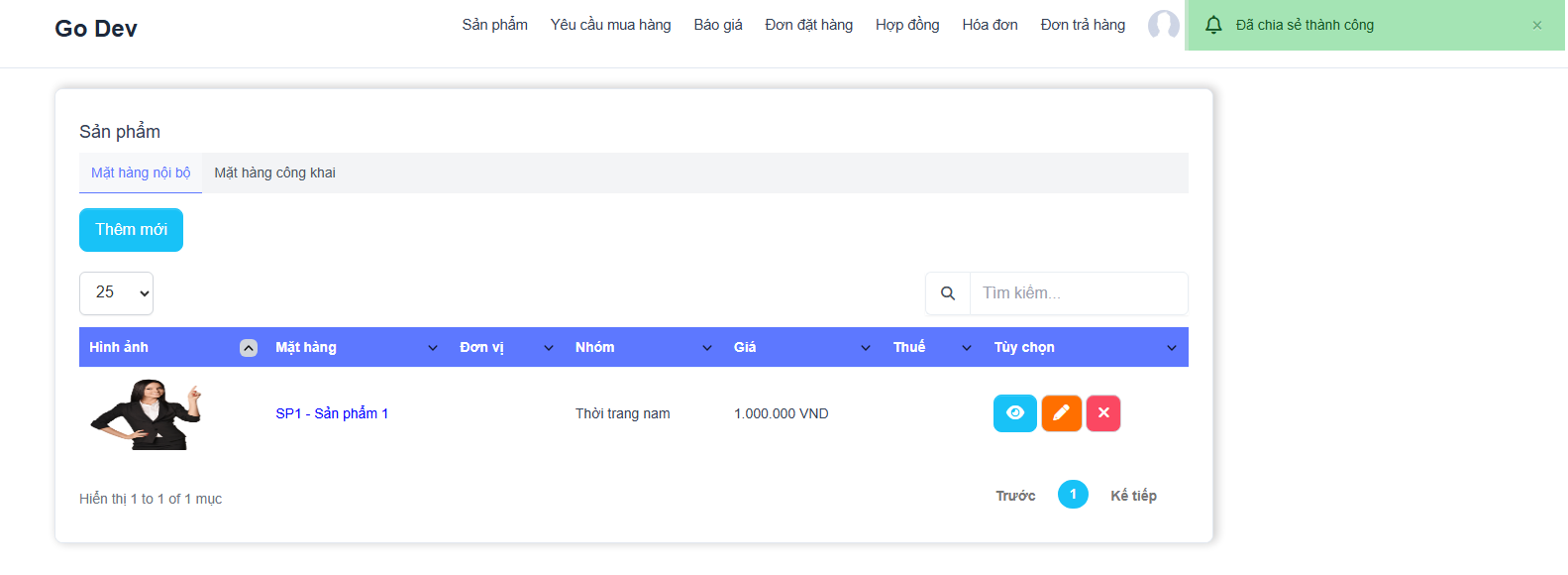Viewport: 1568px width, 575px height.
Task: Expand the Mặt hàng column sort chevron
Action: click(x=433, y=348)
